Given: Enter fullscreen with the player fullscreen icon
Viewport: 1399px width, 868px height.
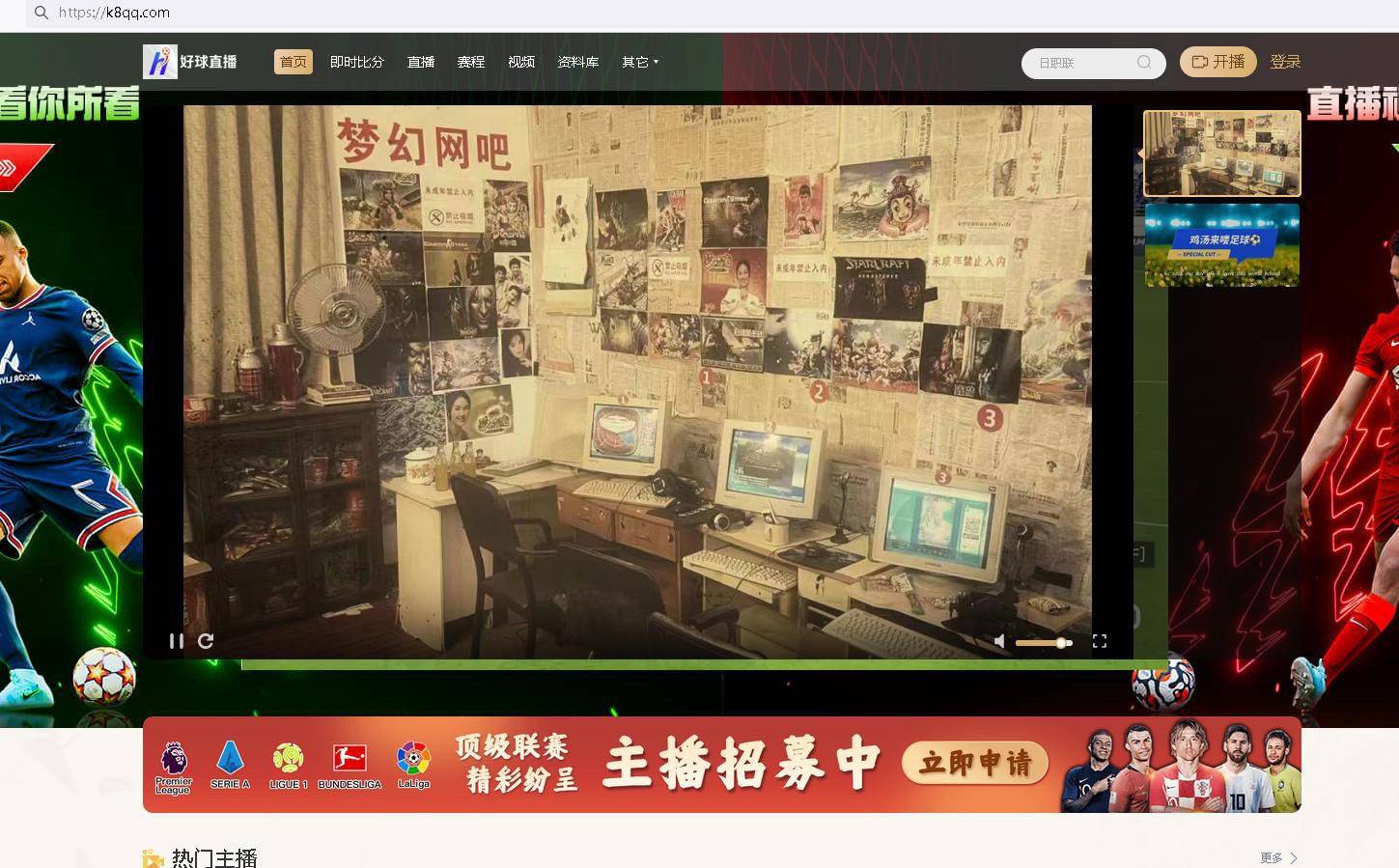Looking at the screenshot, I should (1100, 641).
